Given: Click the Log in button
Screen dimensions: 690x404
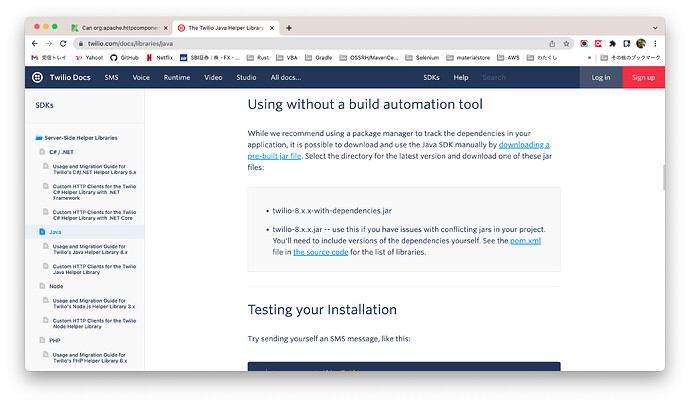Looking at the screenshot, I should [601, 77].
